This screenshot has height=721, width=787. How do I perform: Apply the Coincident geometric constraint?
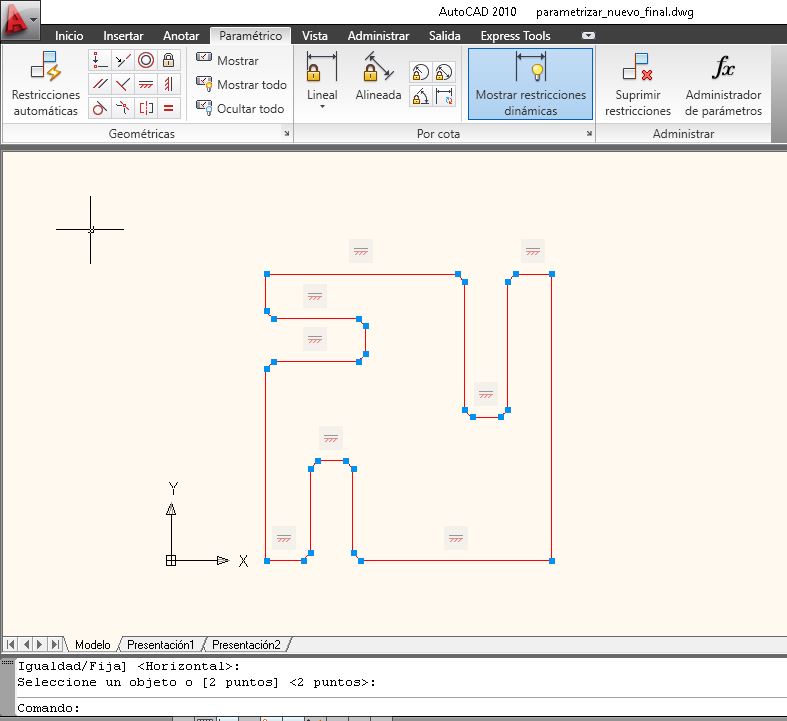point(99,60)
